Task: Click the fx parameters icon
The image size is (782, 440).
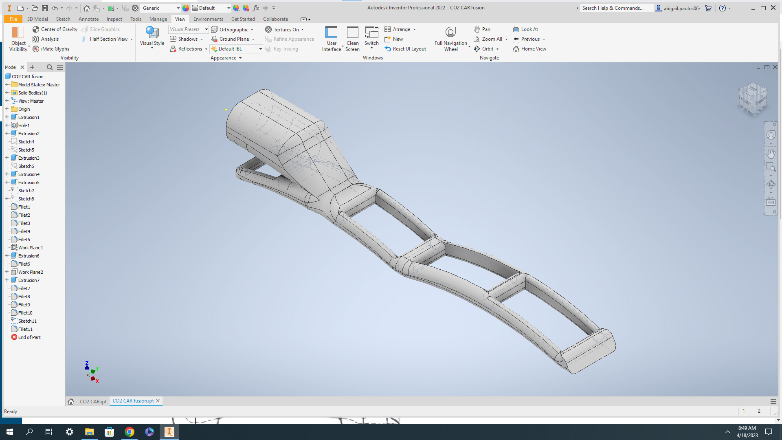Action: click(x=256, y=8)
